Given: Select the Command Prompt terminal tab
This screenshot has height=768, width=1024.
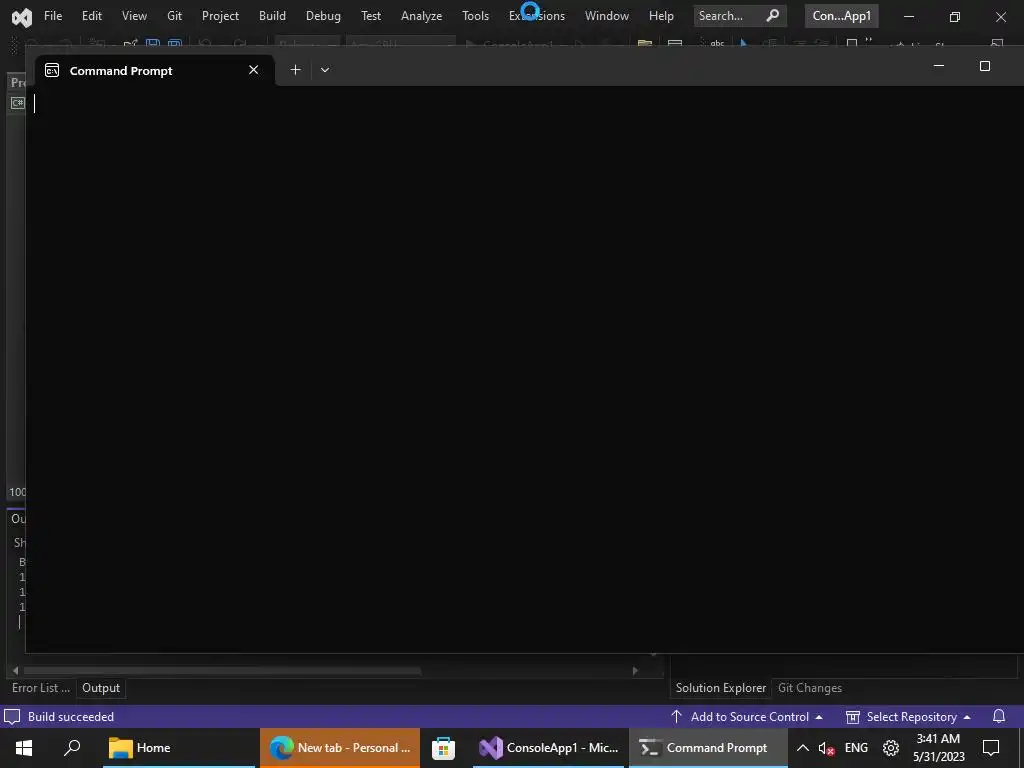Looking at the screenshot, I should pos(153,71).
